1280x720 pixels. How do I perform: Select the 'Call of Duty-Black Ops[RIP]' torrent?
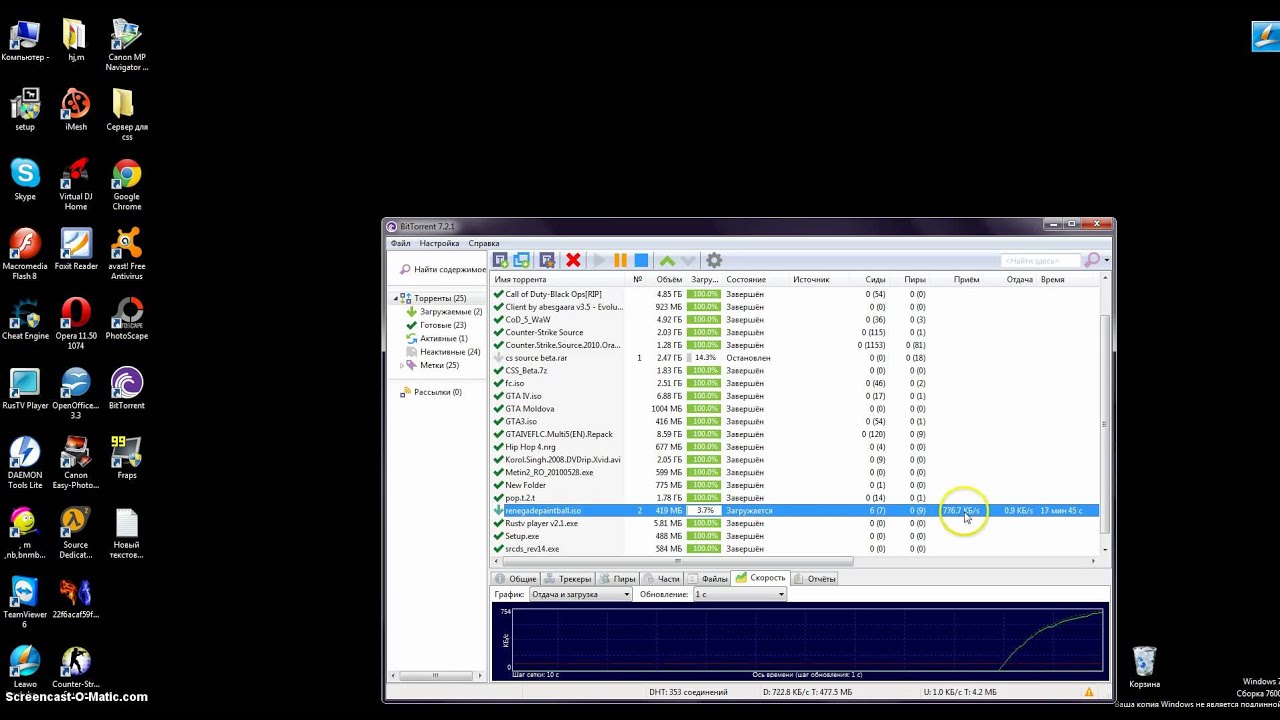point(795,294)
